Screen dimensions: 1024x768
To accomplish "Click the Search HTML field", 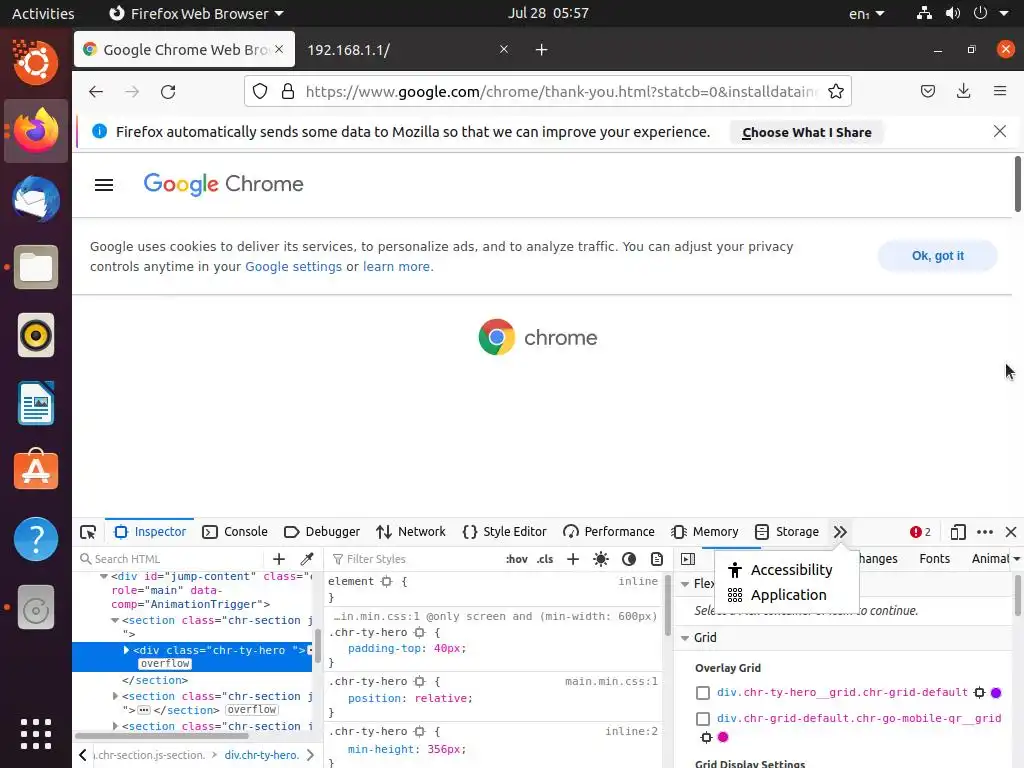I will tap(172, 560).
